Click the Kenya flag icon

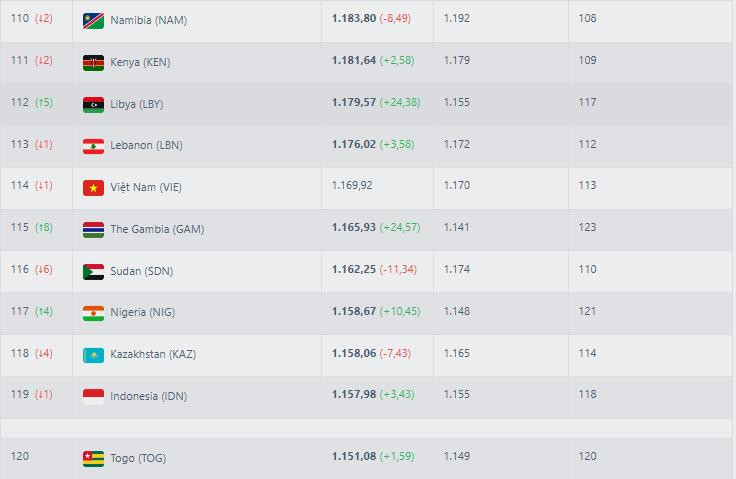(93, 62)
